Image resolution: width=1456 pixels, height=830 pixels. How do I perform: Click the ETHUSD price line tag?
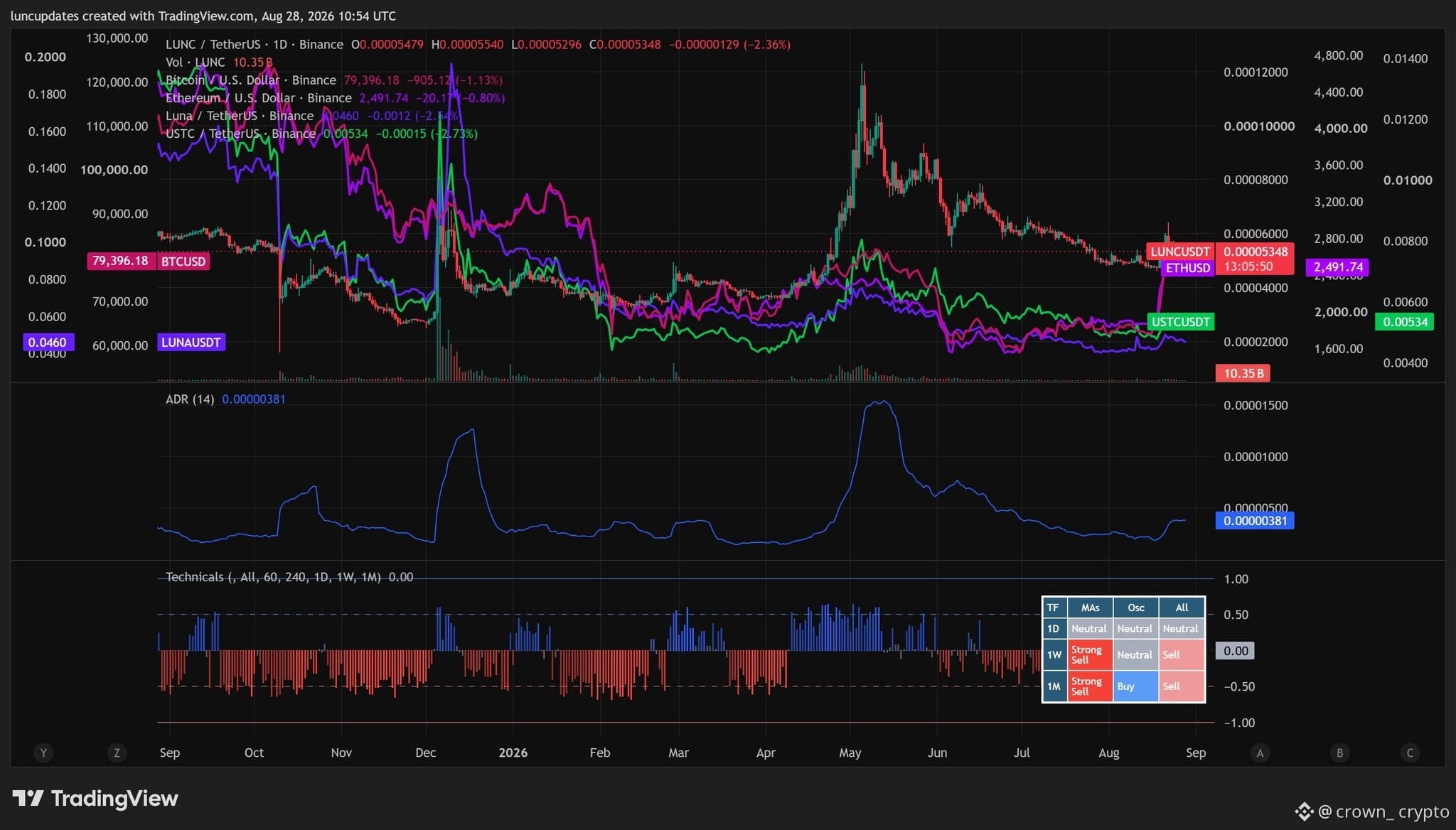coord(1188,268)
